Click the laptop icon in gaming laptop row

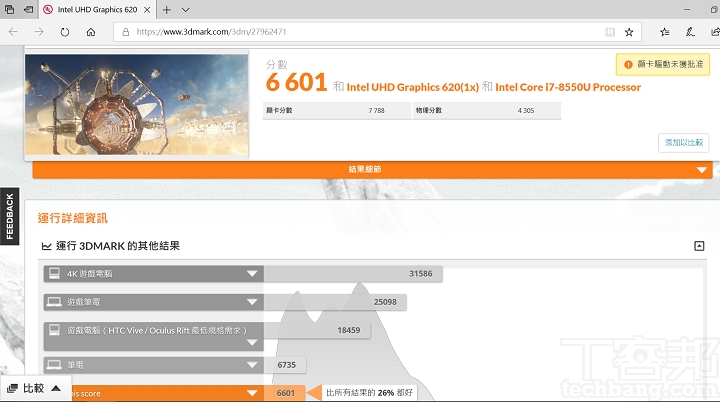pyautogui.click(x=54, y=302)
